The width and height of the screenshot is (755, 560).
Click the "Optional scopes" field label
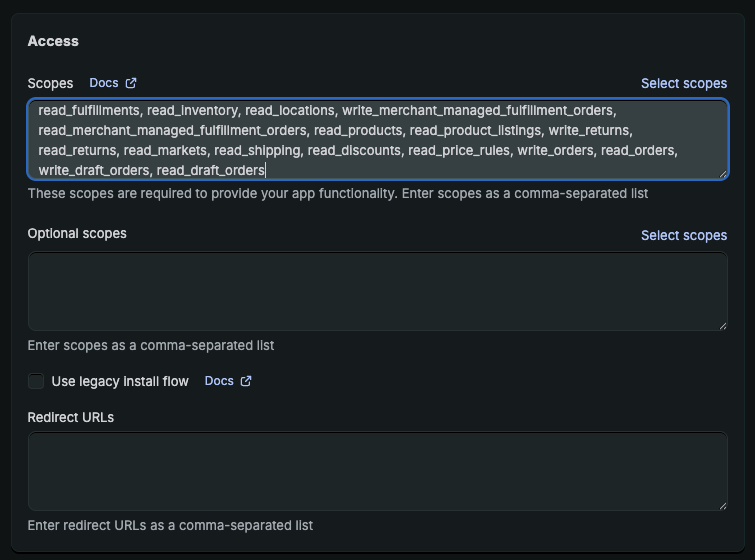77,233
